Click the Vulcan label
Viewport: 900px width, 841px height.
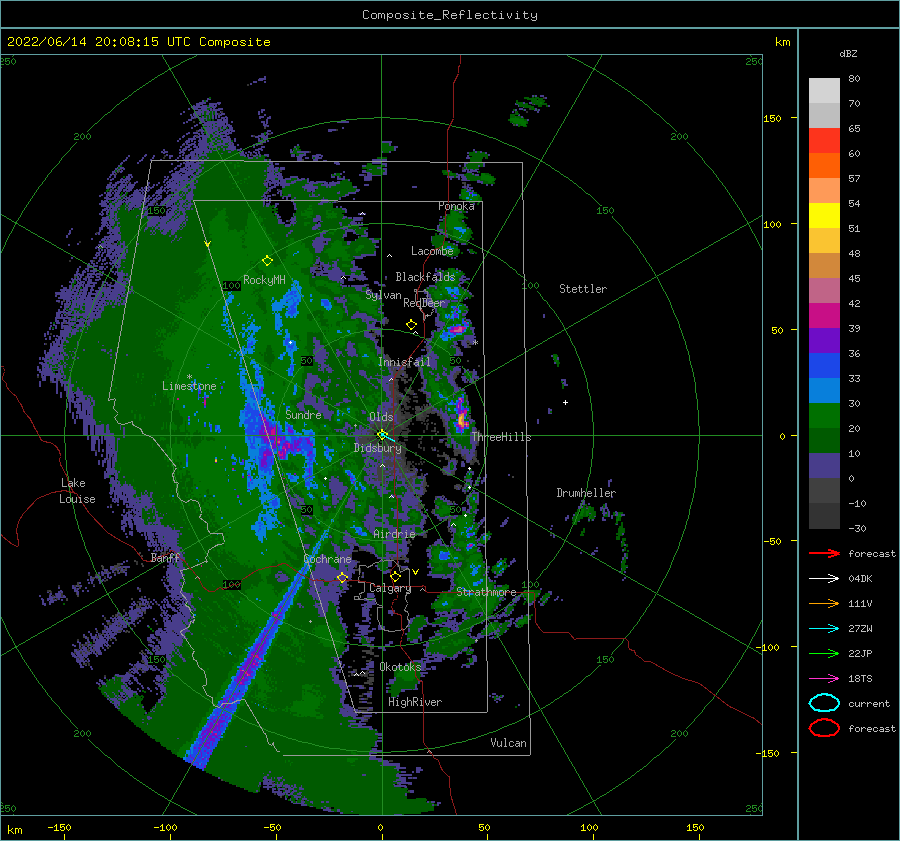tap(509, 743)
